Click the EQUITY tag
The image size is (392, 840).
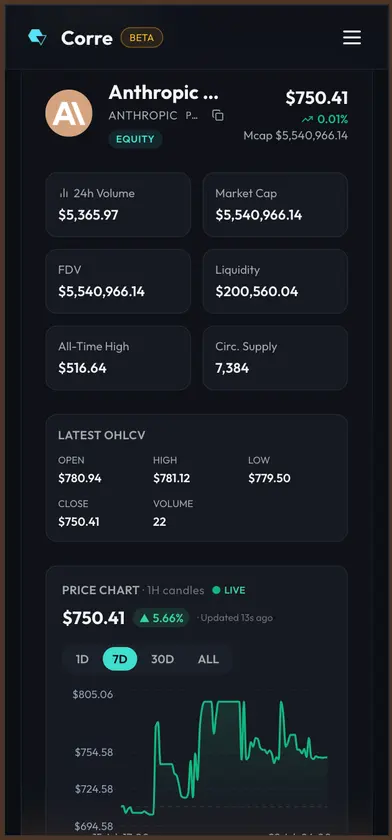[135, 139]
